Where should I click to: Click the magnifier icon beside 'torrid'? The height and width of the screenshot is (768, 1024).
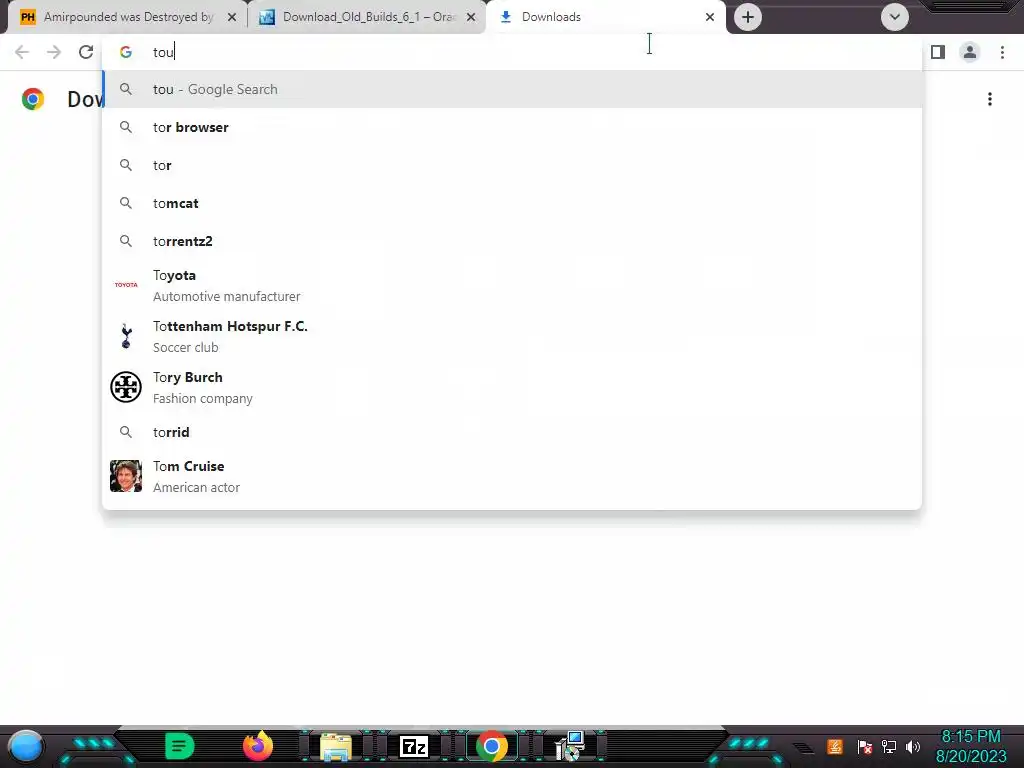click(126, 432)
